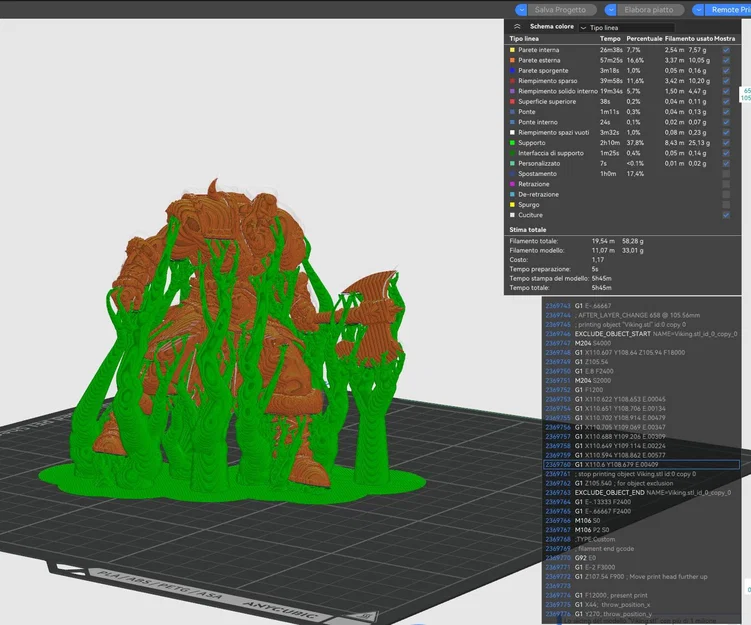751x625 pixels.
Task: Hide Parete interna lines in preview
Action: click(x=726, y=49)
